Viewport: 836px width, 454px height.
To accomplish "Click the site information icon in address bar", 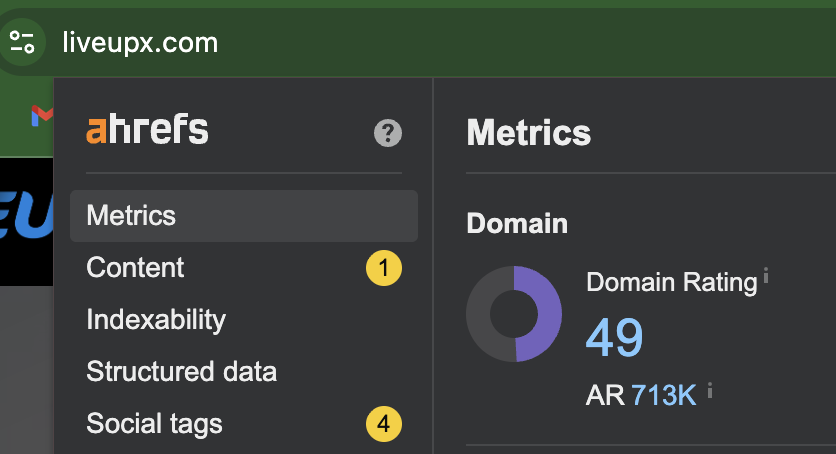I will [x=22, y=42].
